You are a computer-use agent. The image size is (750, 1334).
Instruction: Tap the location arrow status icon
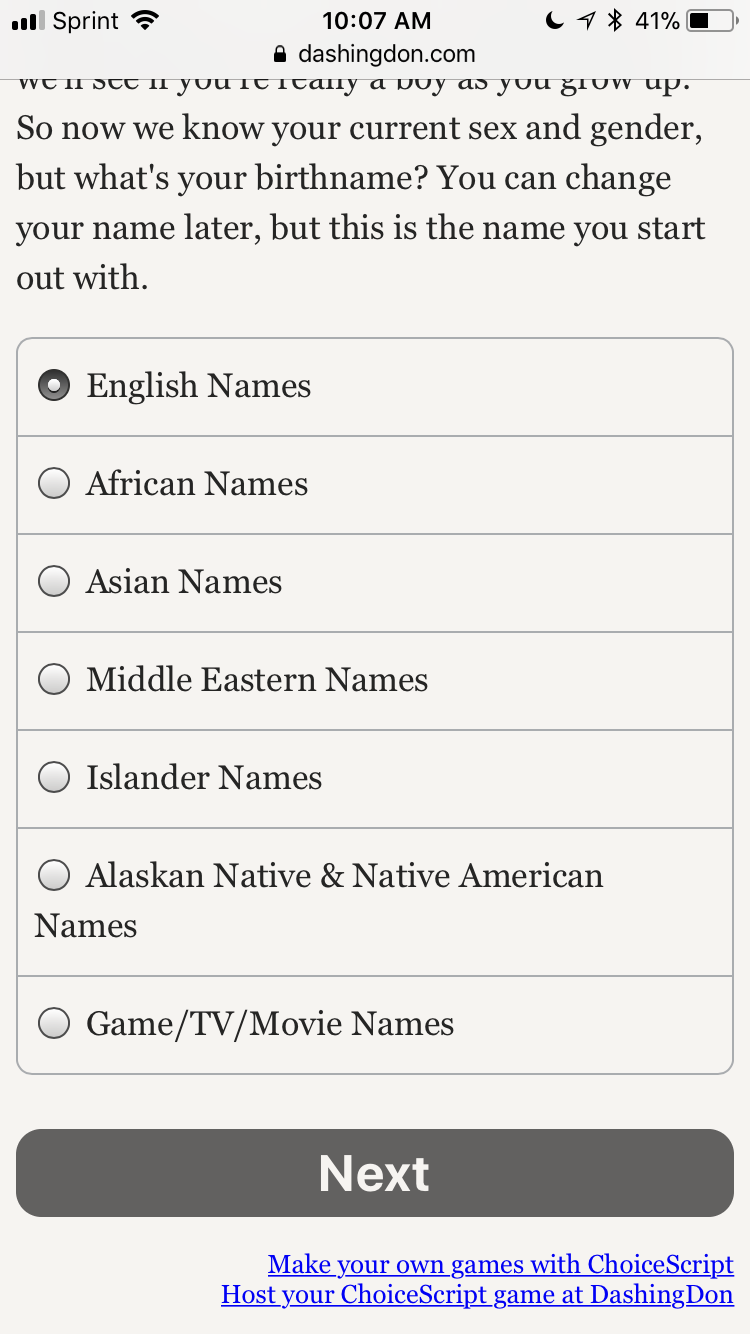click(585, 20)
